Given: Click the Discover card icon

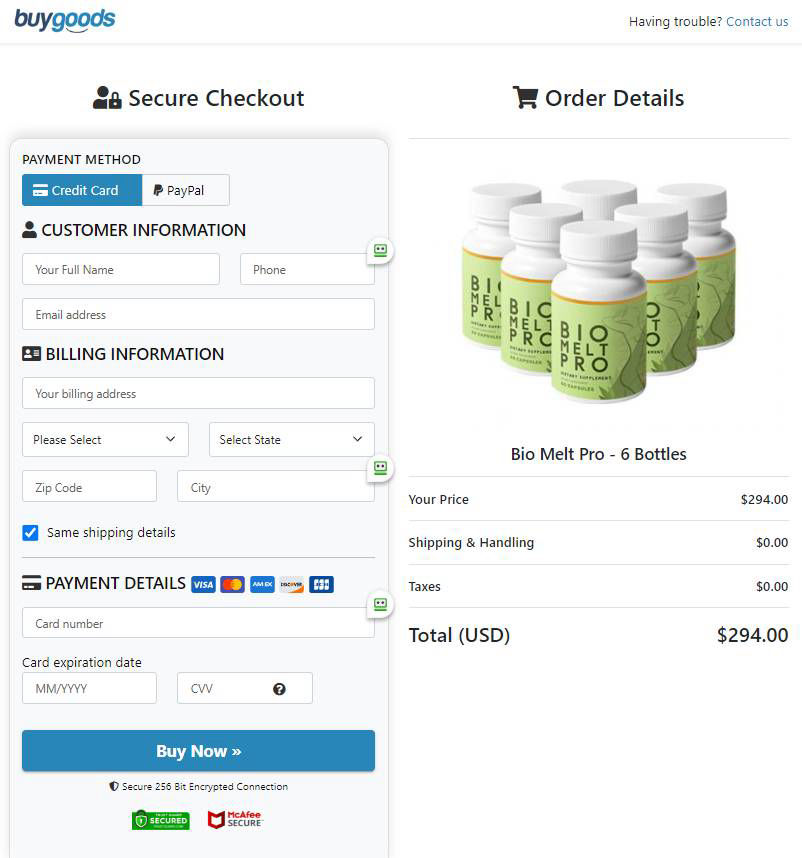Looking at the screenshot, I should coord(291,584).
